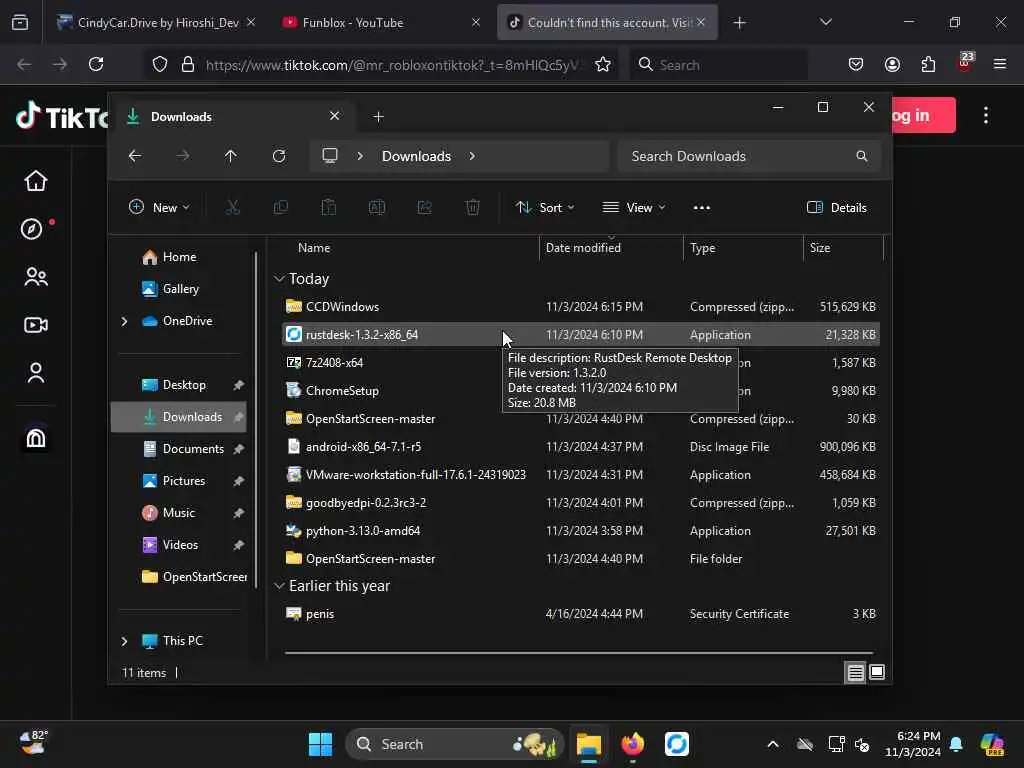Image resolution: width=1024 pixels, height=768 pixels.
Task: Switch to CindyCar.Drive browser tab
Action: 157,22
